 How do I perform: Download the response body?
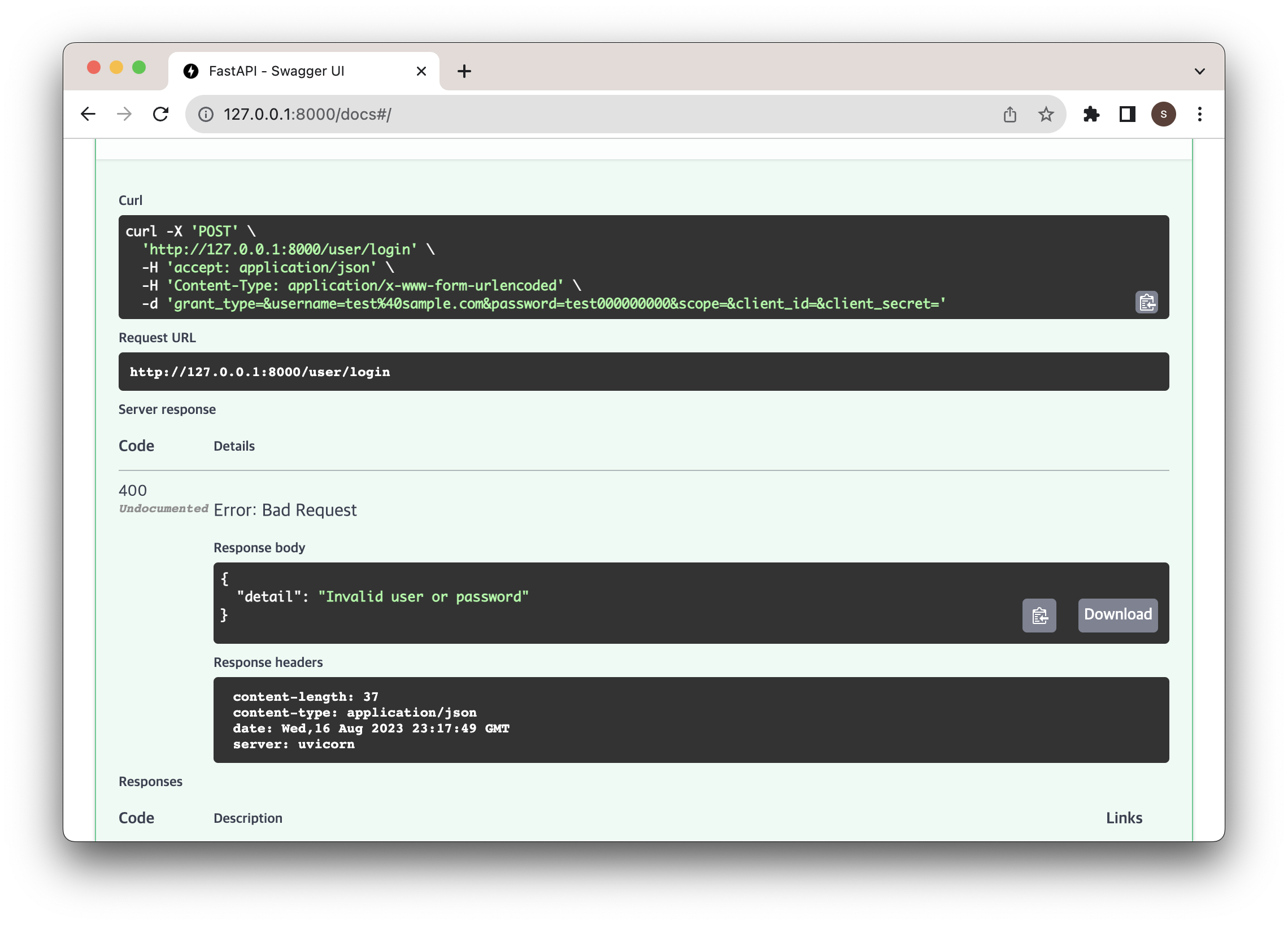click(x=1117, y=614)
